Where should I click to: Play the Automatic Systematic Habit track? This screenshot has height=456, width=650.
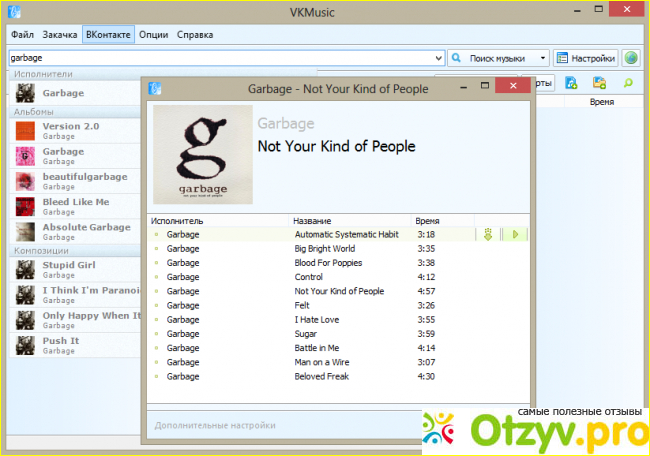[x=515, y=235]
